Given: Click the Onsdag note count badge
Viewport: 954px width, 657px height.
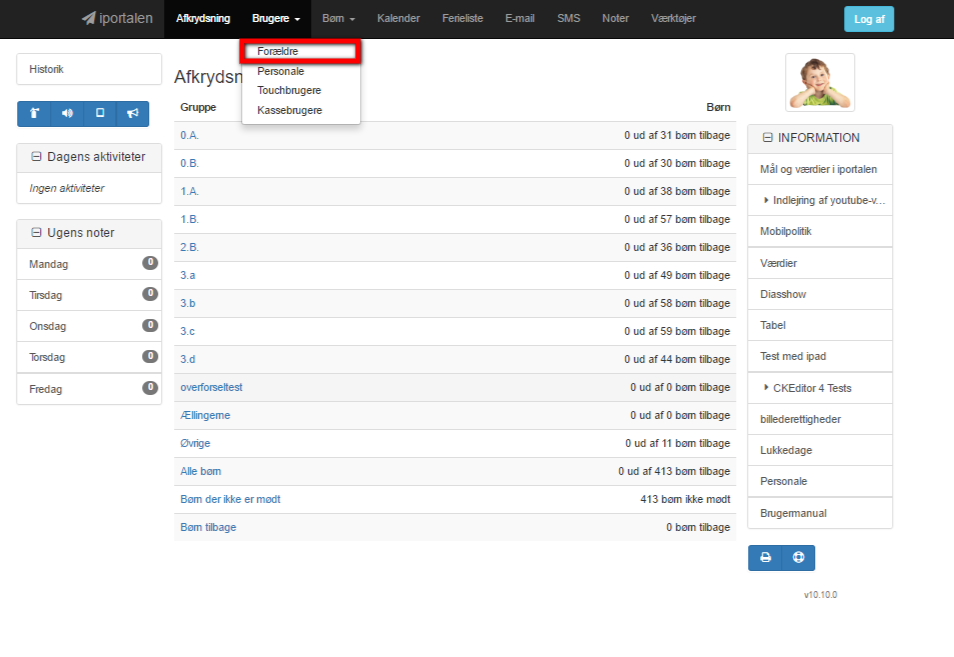Looking at the screenshot, I should (x=150, y=325).
